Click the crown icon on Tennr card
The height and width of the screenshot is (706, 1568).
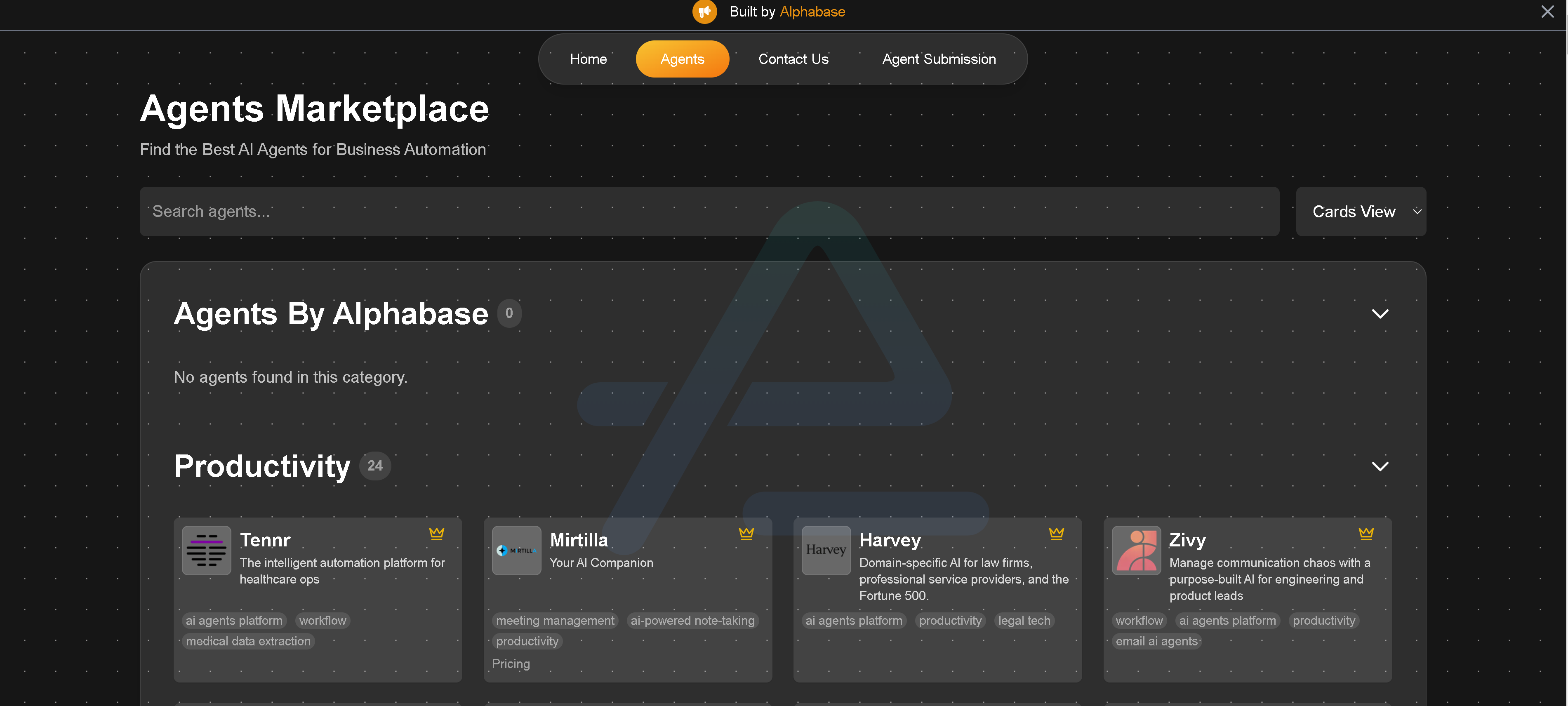pyautogui.click(x=436, y=534)
